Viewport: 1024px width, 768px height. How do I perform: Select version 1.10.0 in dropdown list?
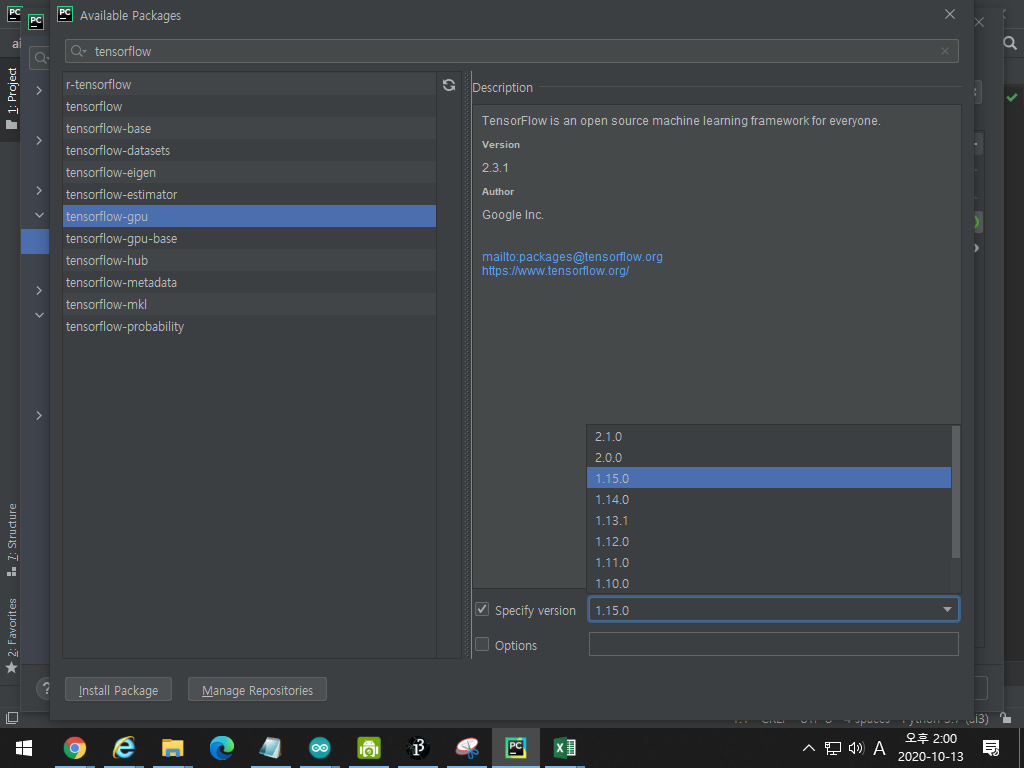coord(769,583)
